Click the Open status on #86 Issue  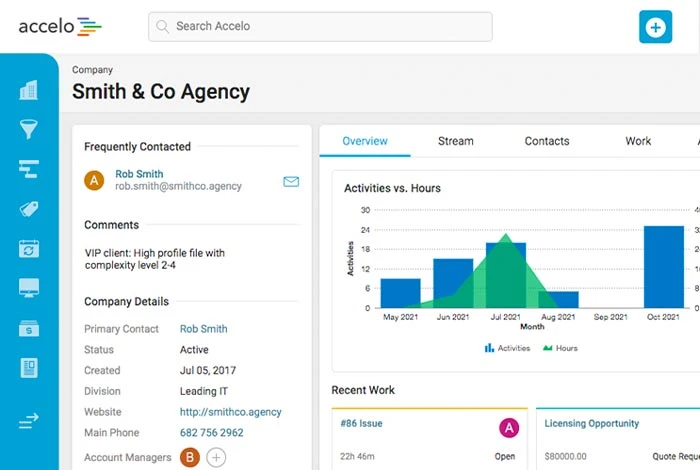[x=505, y=456]
